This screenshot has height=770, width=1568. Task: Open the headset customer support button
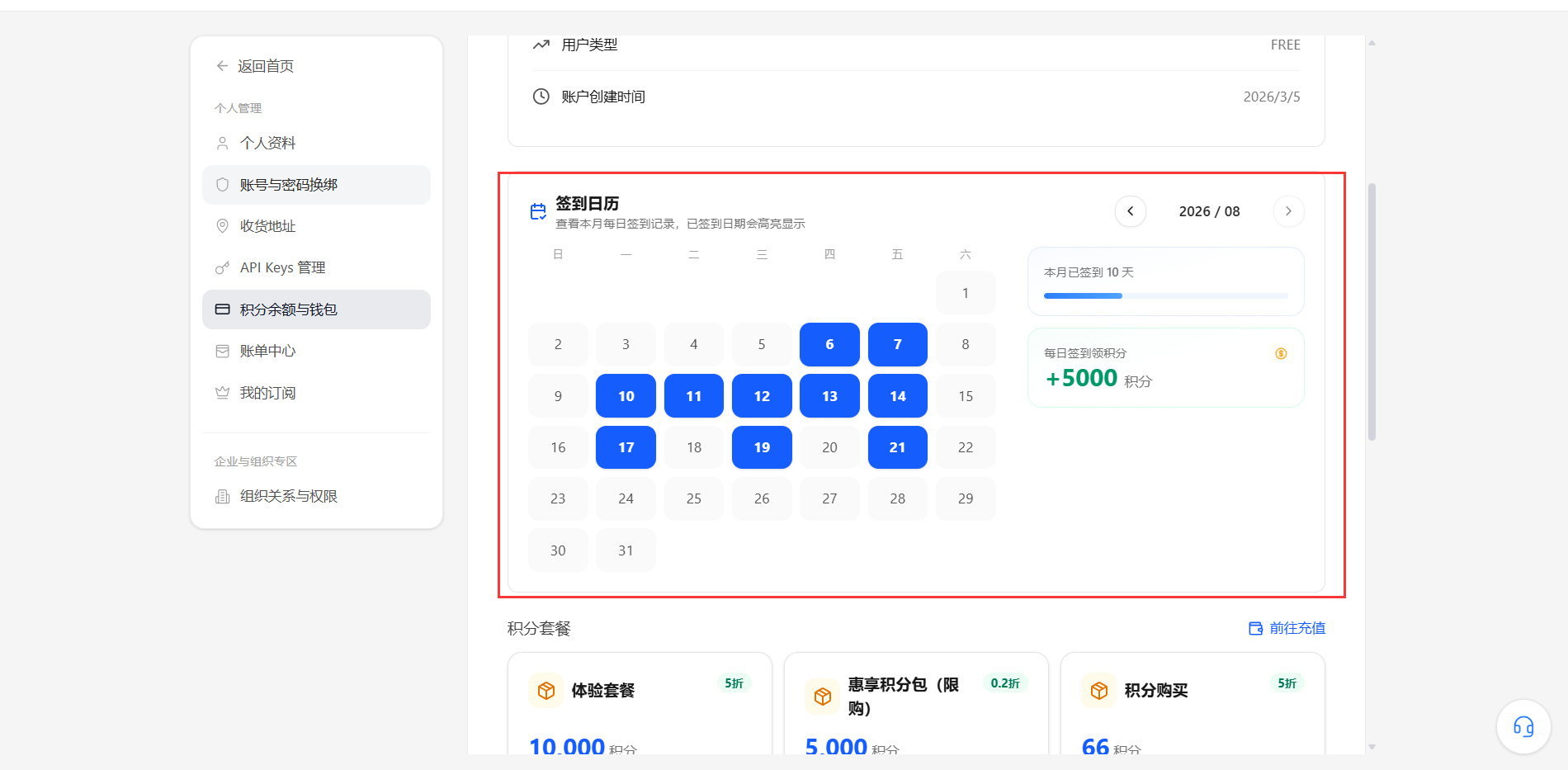coord(1523,726)
